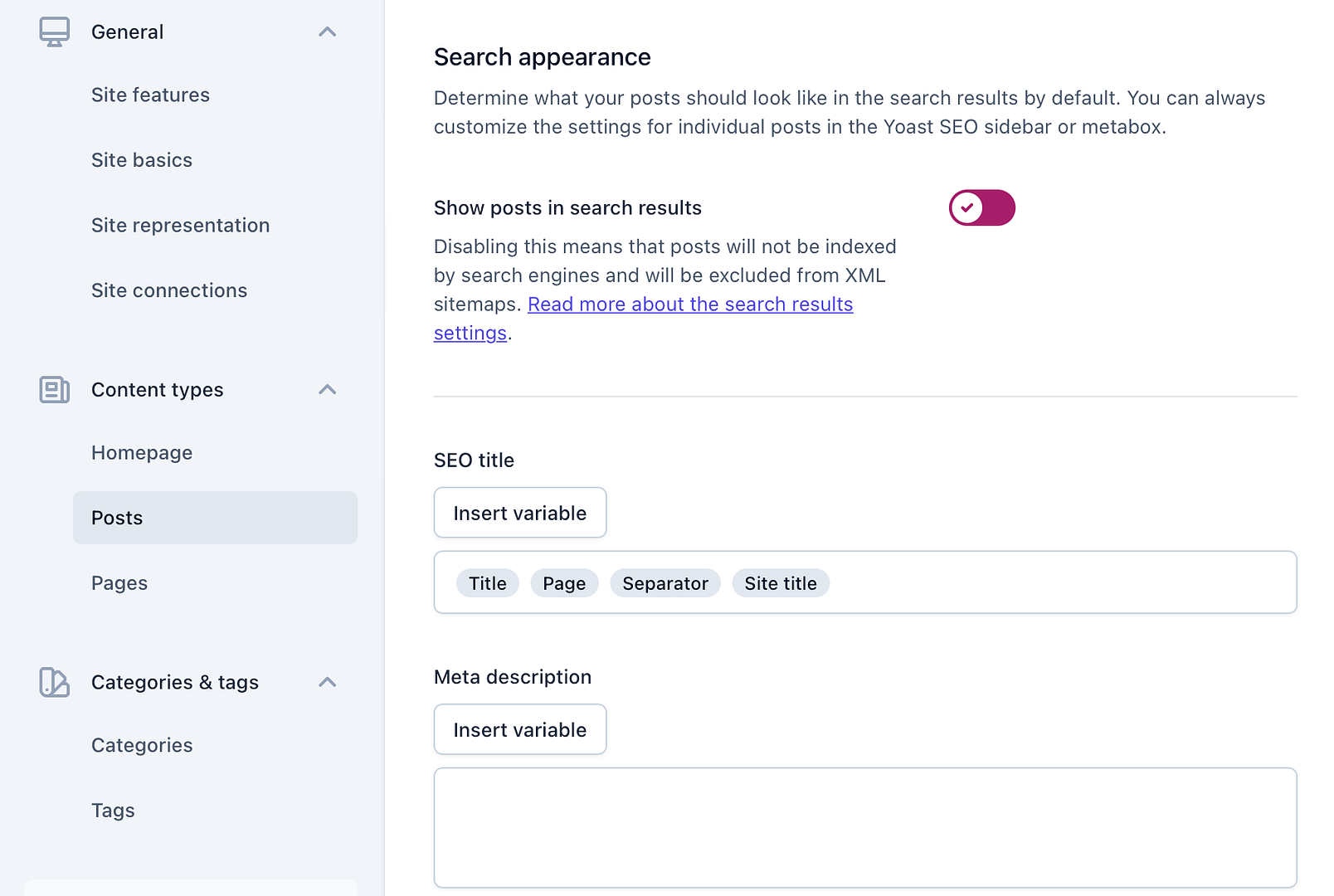Viewport: 1334px width, 896px height.
Task: Open Site basics settings
Action: 142,159
